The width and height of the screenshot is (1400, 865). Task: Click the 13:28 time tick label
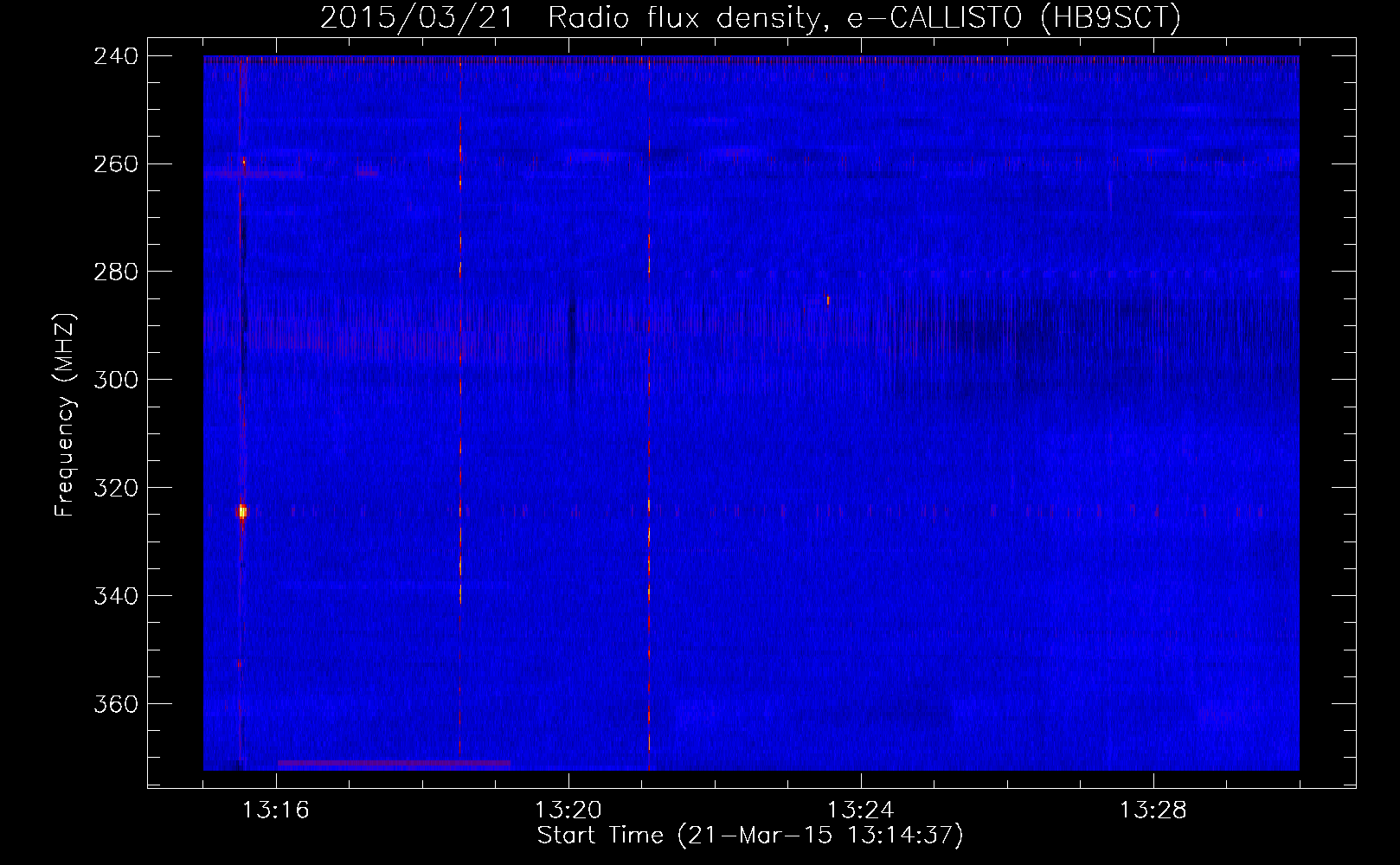pos(1153,810)
